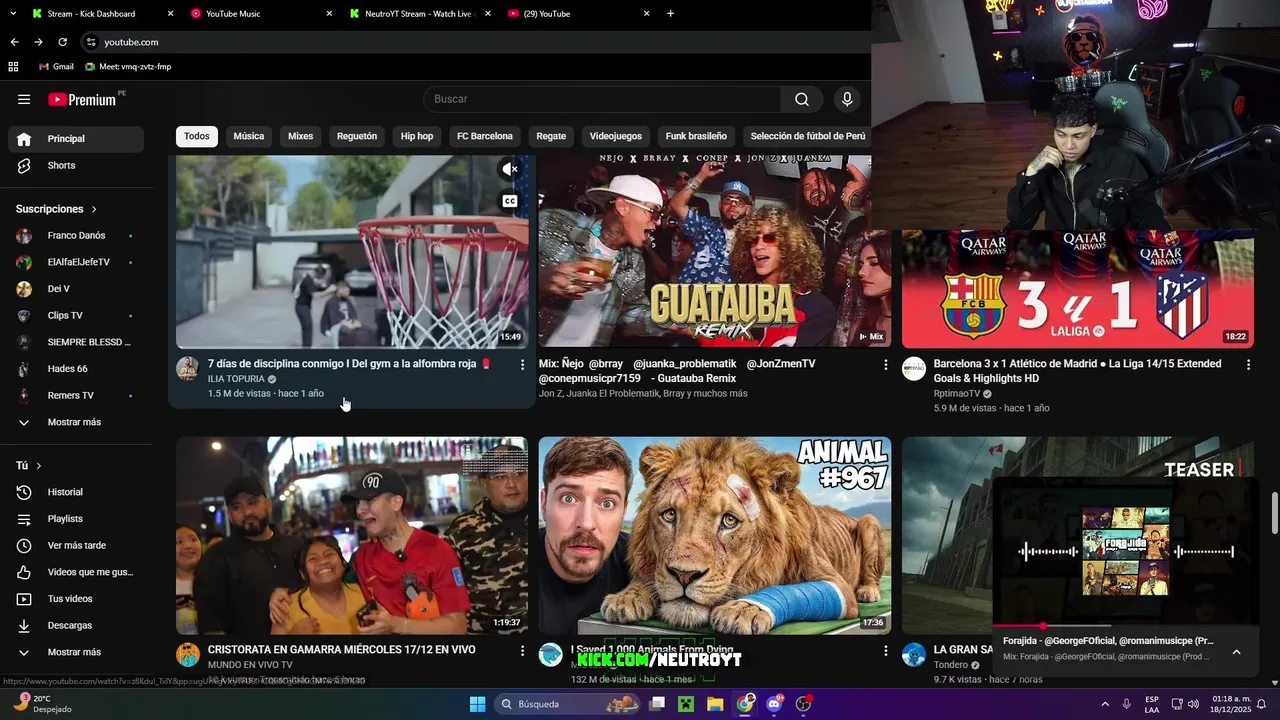Open video title 7 días de disciplina conmigo

coord(342,364)
